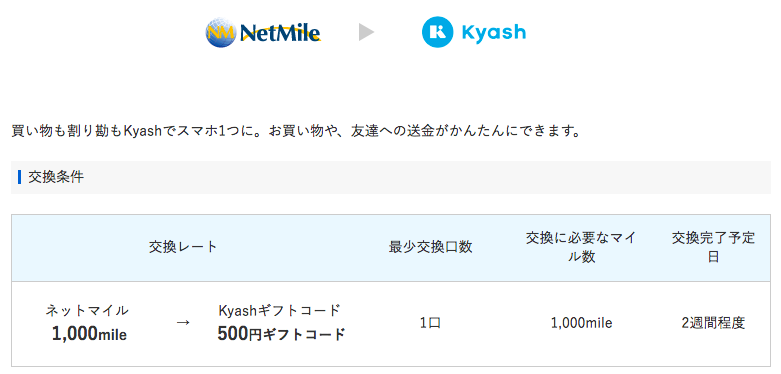Click the NetMile globe logo icon
The width and height of the screenshot is (781, 374).
pyautogui.click(x=221, y=32)
